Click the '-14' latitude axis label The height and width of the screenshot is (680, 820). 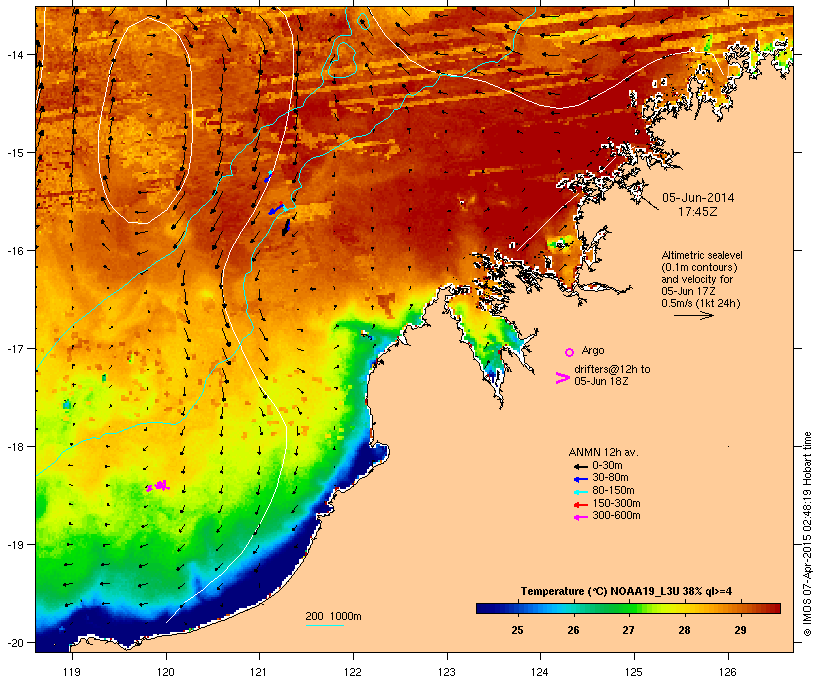point(14,55)
